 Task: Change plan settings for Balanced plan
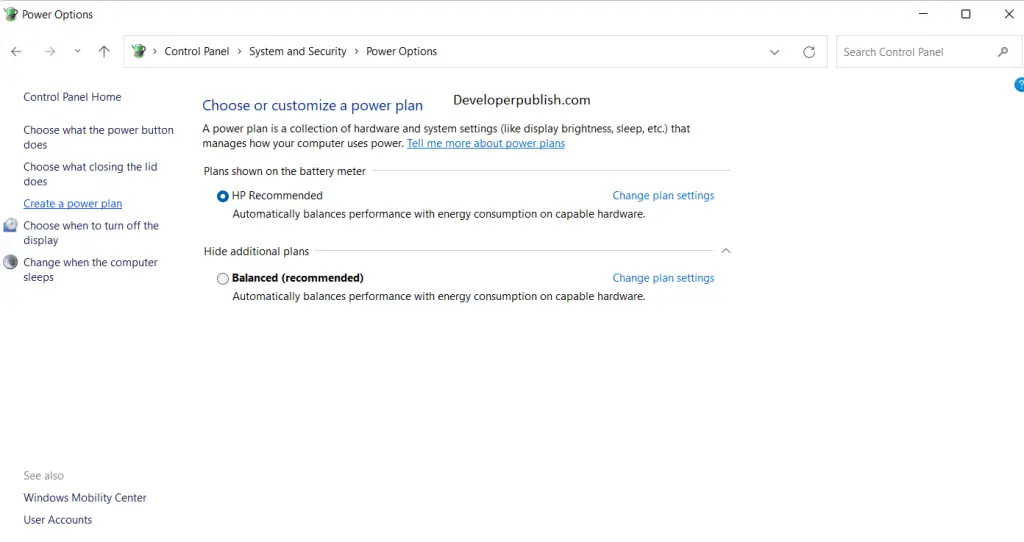664,278
